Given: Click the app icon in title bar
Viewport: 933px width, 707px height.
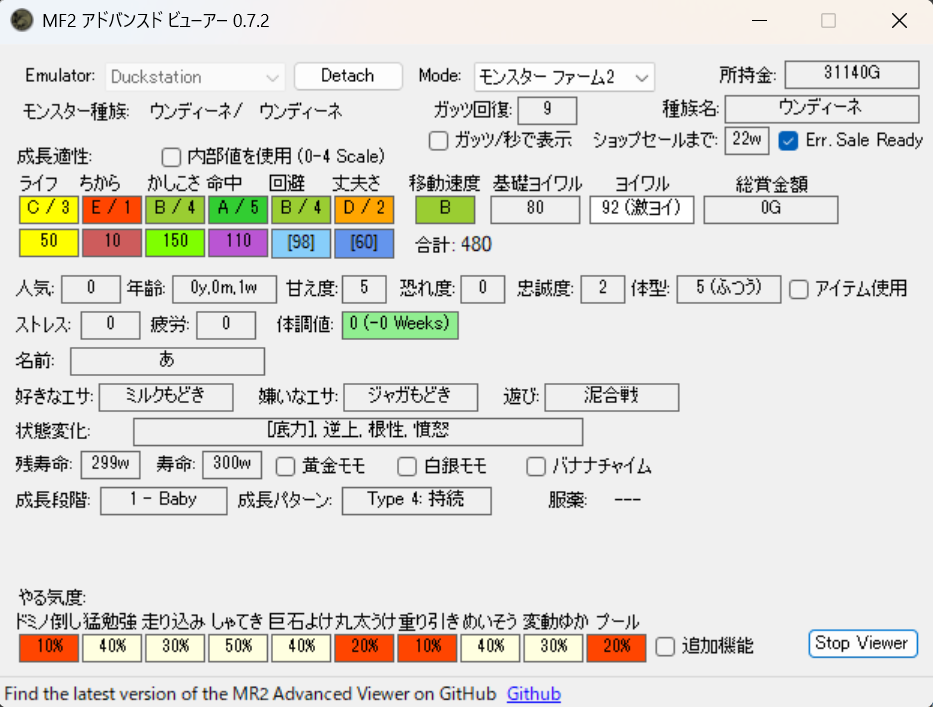Looking at the screenshot, I should (19, 21).
